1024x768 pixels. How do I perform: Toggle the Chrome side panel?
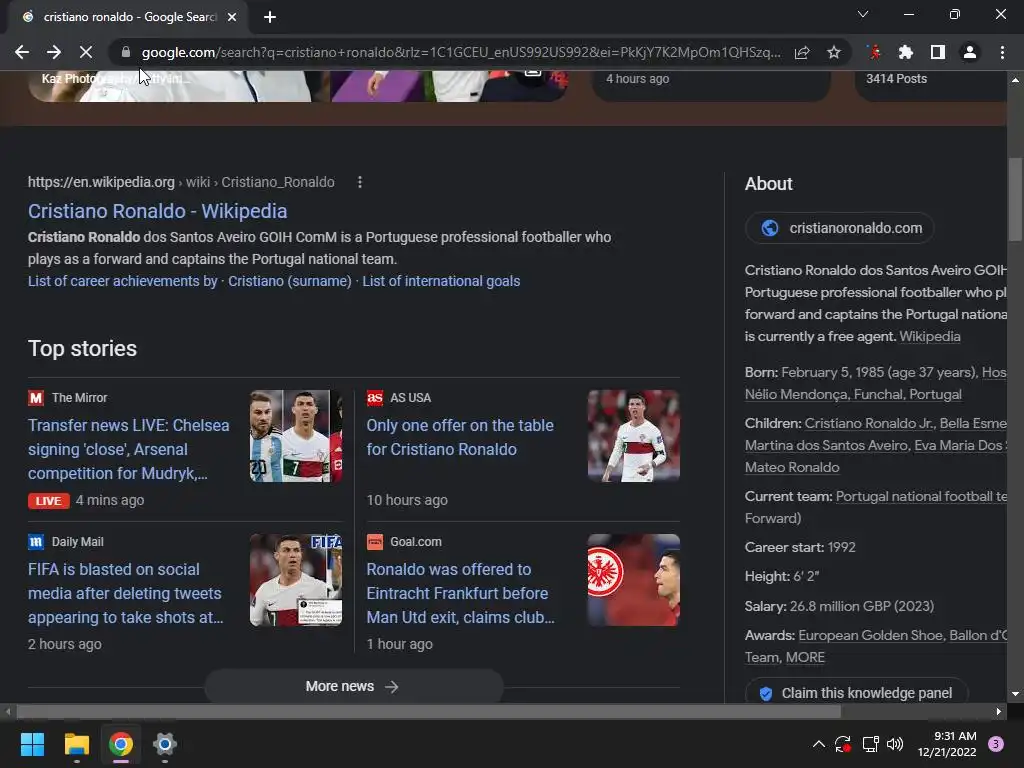pyautogui.click(x=938, y=52)
